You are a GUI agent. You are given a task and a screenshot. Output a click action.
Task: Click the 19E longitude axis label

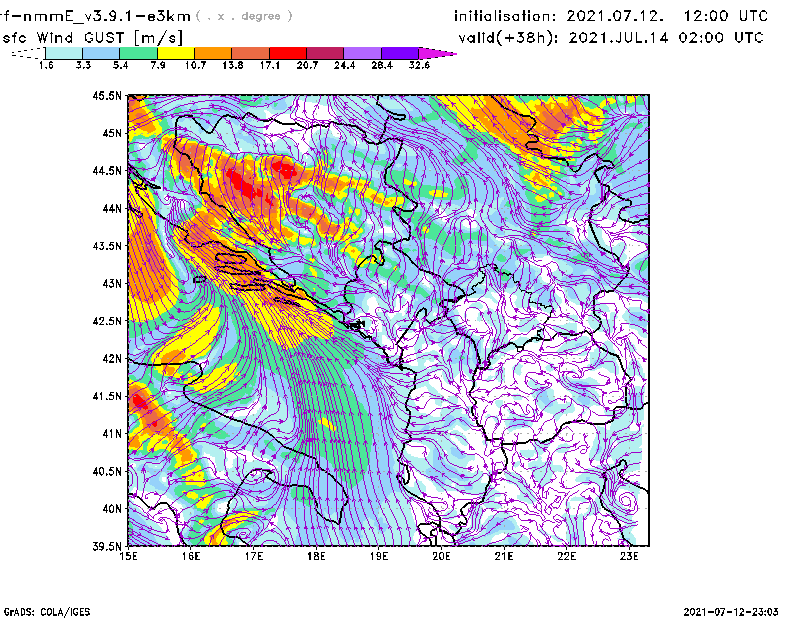coord(379,556)
